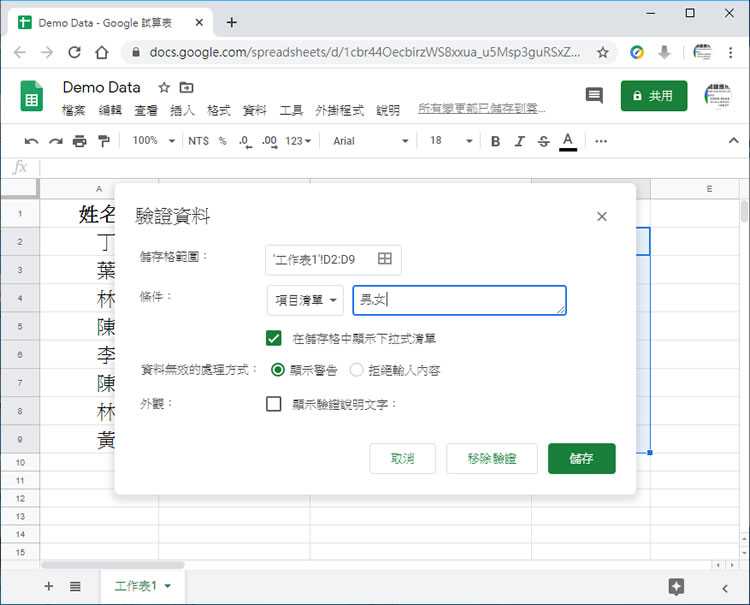Viewport: 750px width, 605px height.
Task: Open the 123 number format dropdown
Action: coord(298,141)
